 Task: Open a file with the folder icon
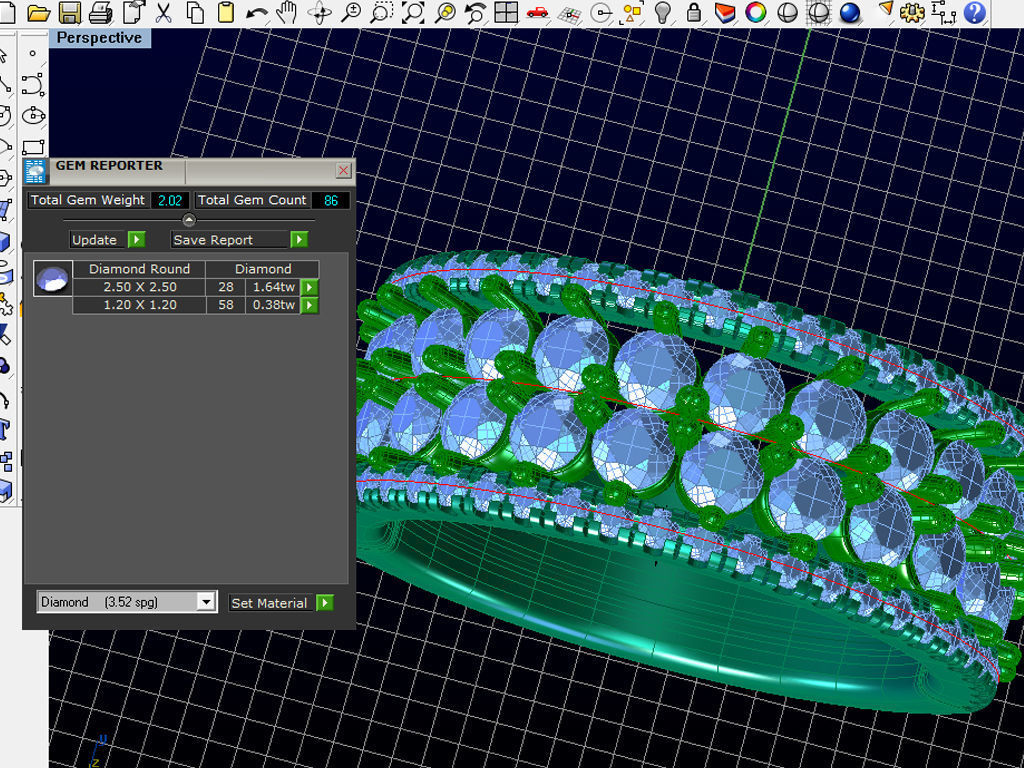pyautogui.click(x=39, y=12)
